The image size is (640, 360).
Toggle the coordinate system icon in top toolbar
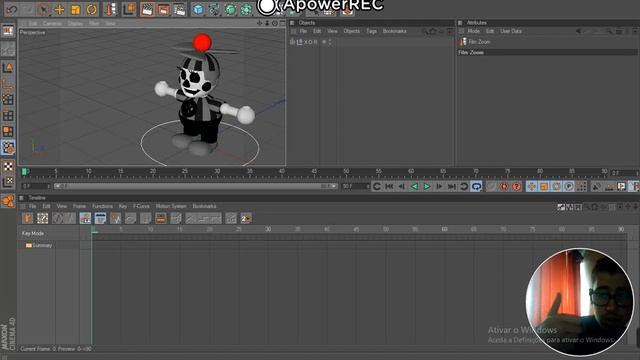tap(129, 9)
